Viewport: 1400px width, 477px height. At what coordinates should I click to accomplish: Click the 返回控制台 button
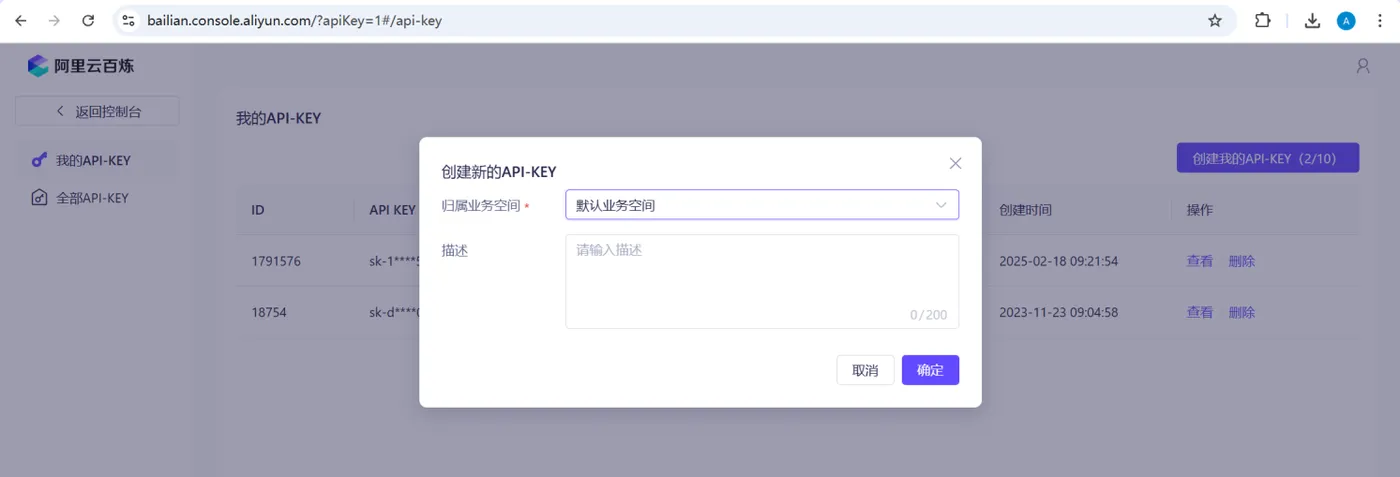click(x=97, y=111)
